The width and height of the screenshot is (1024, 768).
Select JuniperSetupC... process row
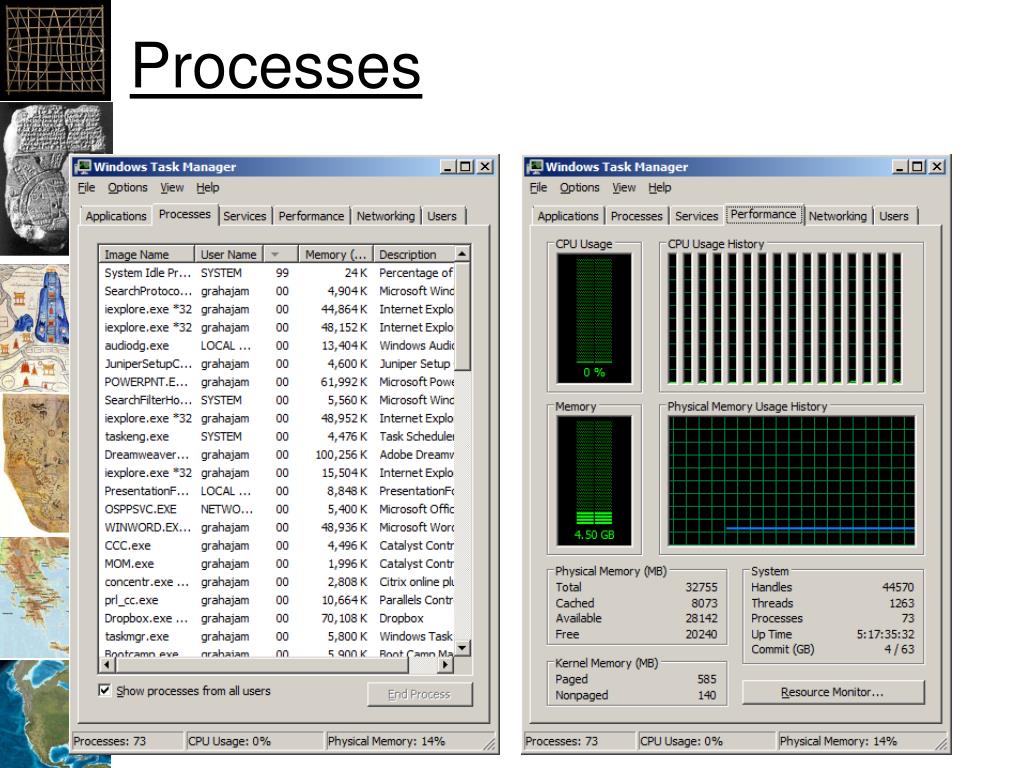click(x=277, y=364)
